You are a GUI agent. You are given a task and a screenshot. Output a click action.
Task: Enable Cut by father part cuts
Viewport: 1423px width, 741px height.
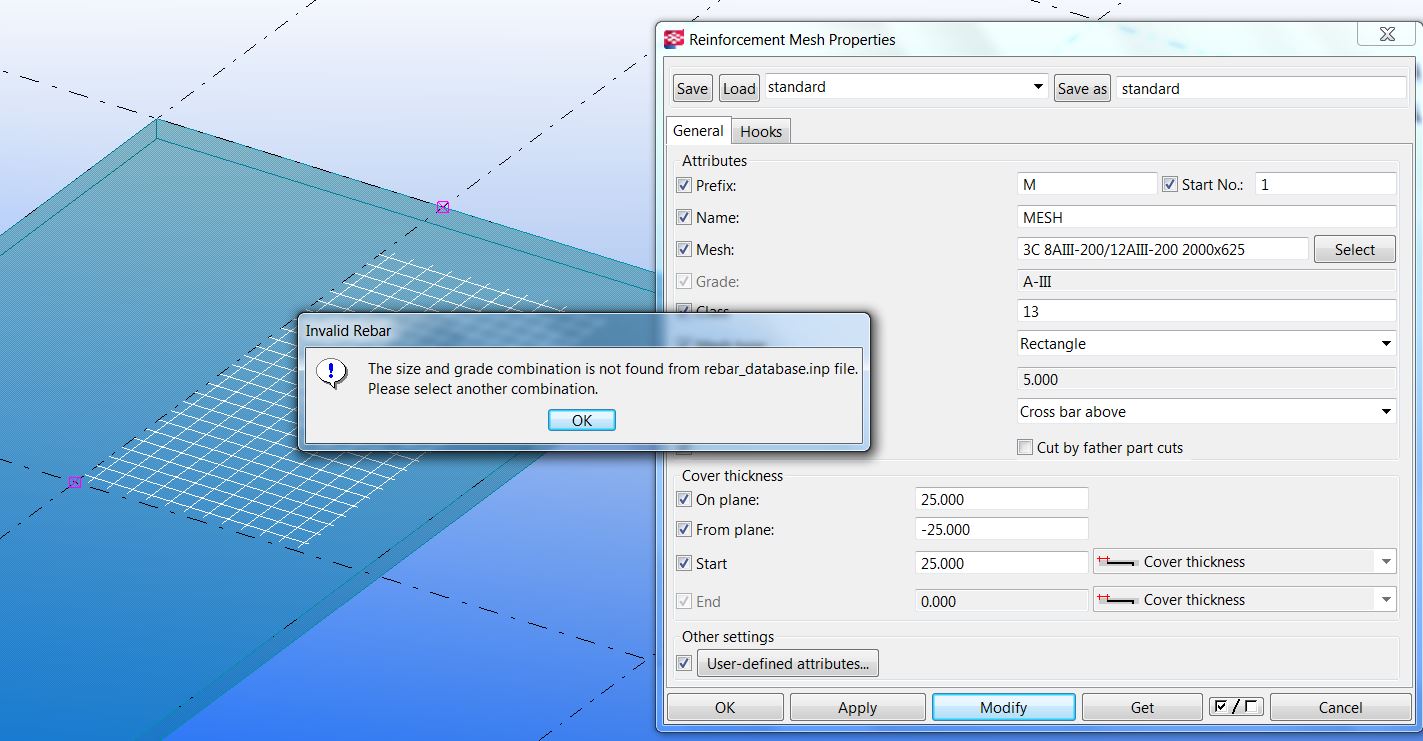(x=1025, y=448)
